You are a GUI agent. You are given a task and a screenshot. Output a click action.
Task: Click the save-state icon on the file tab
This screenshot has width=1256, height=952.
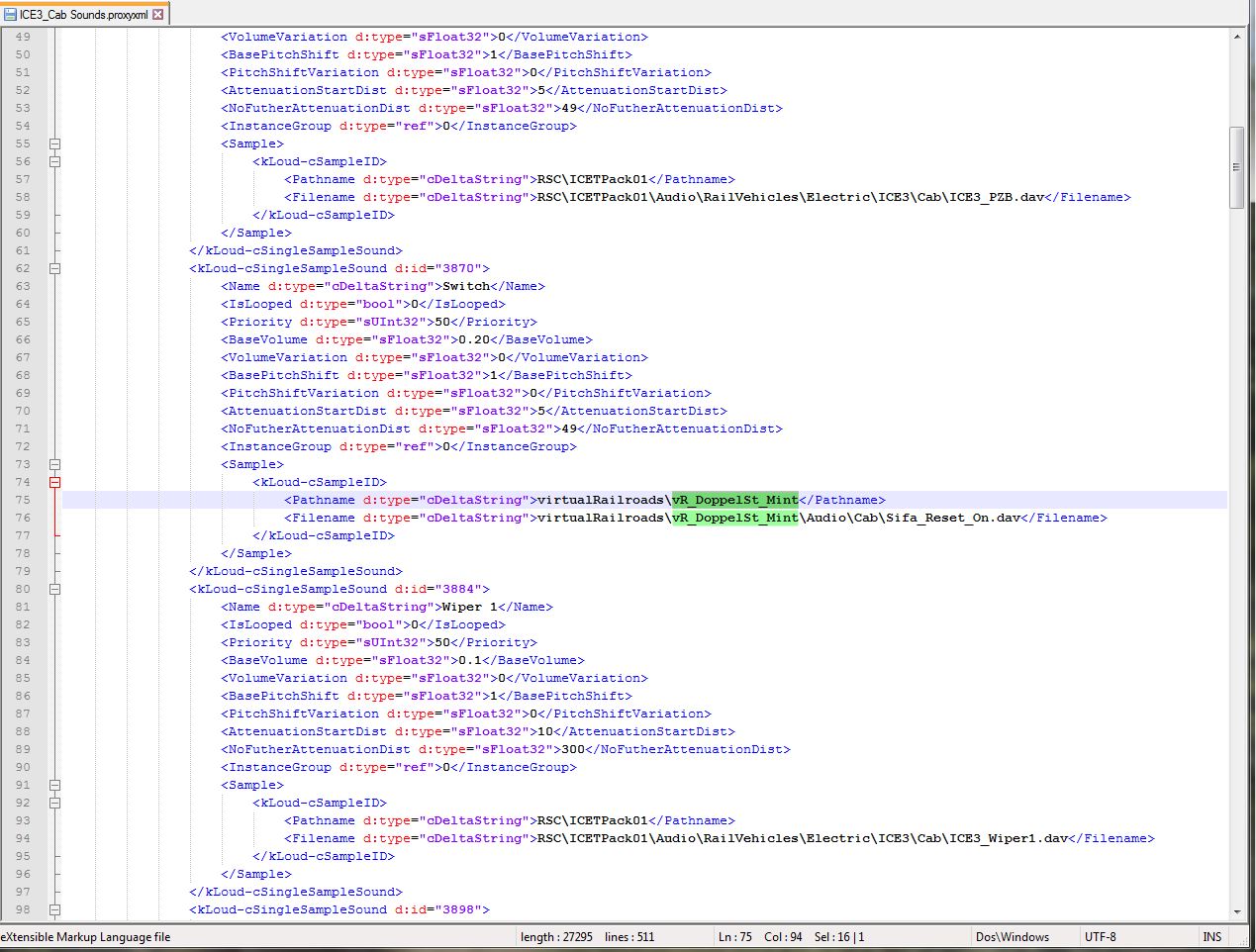click(10, 14)
